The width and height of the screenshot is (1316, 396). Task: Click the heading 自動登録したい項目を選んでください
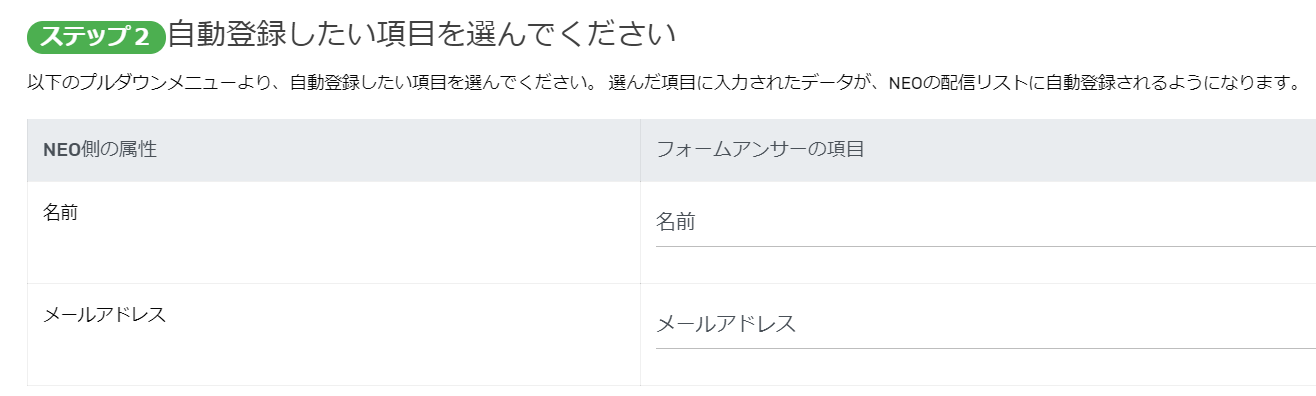coord(422,35)
